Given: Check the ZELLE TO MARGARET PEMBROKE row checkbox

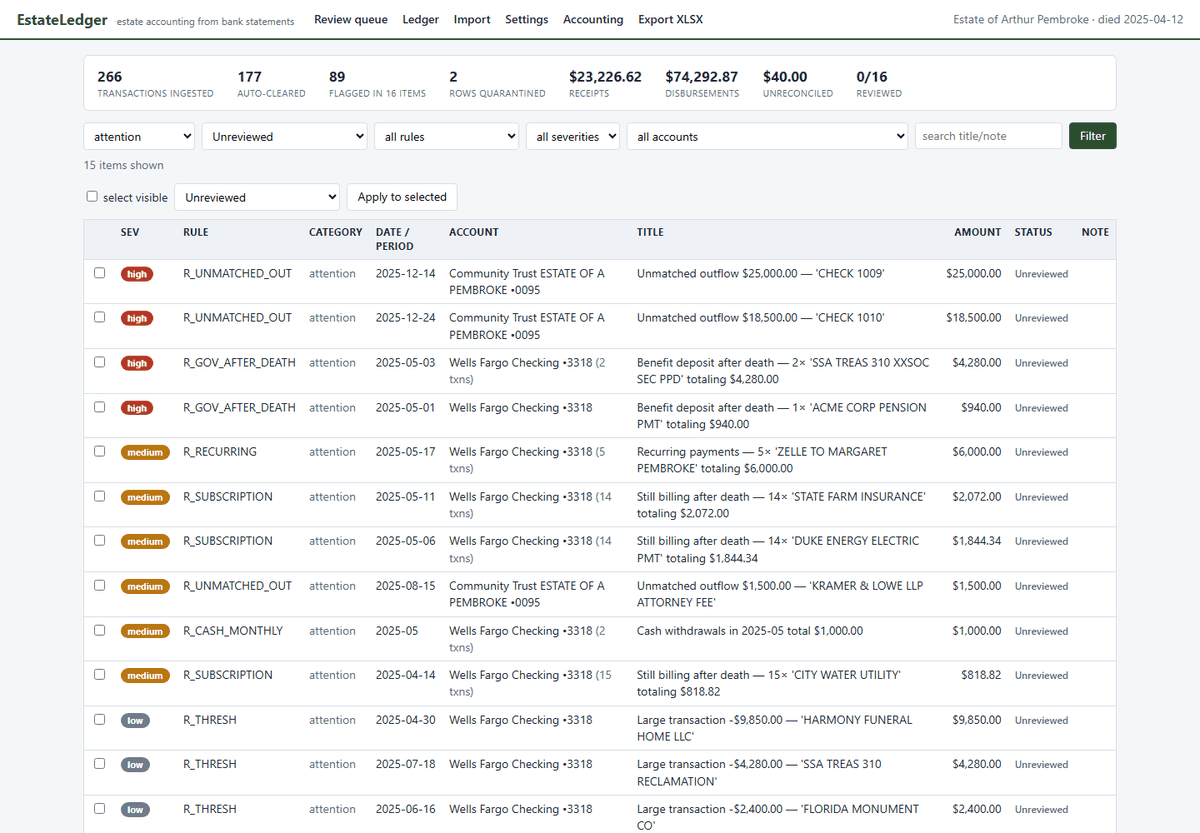Looking at the screenshot, I should (99, 451).
